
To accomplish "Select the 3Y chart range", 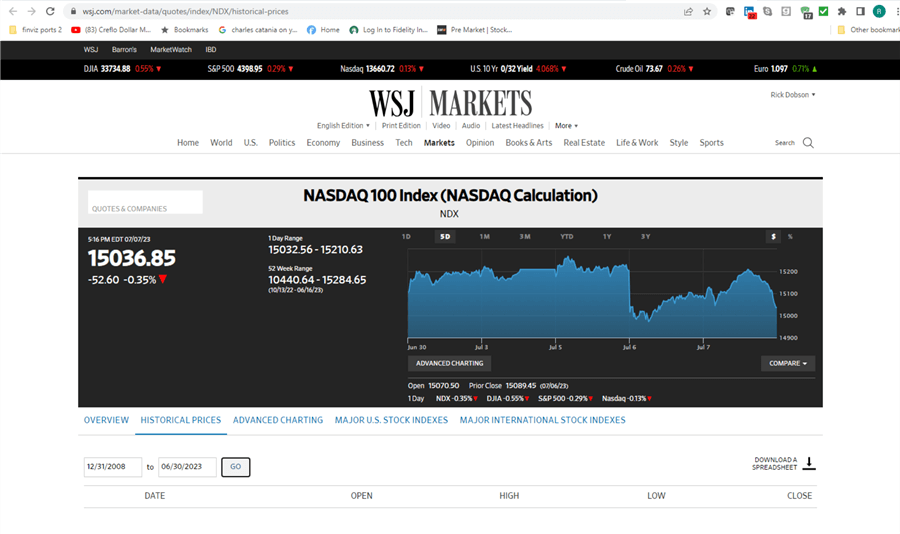I will click(x=645, y=237).
